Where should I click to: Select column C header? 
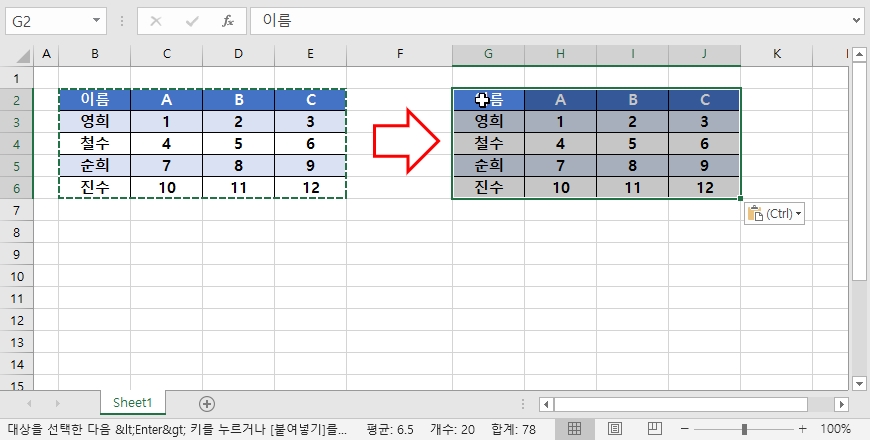(166, 54)
